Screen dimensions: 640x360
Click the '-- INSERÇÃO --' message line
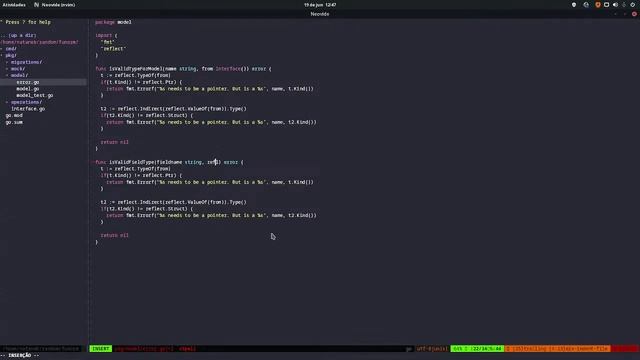point(20,356)
